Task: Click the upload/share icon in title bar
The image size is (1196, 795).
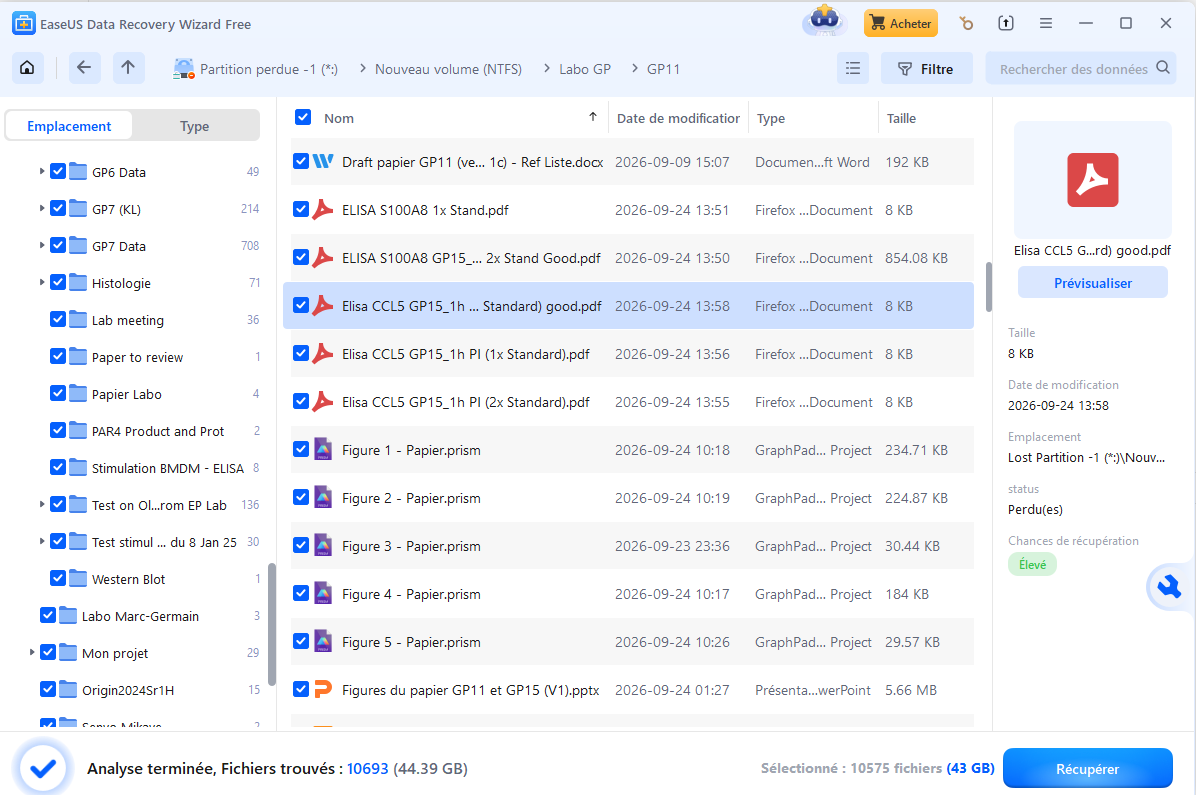Action: coord(1006,24)
